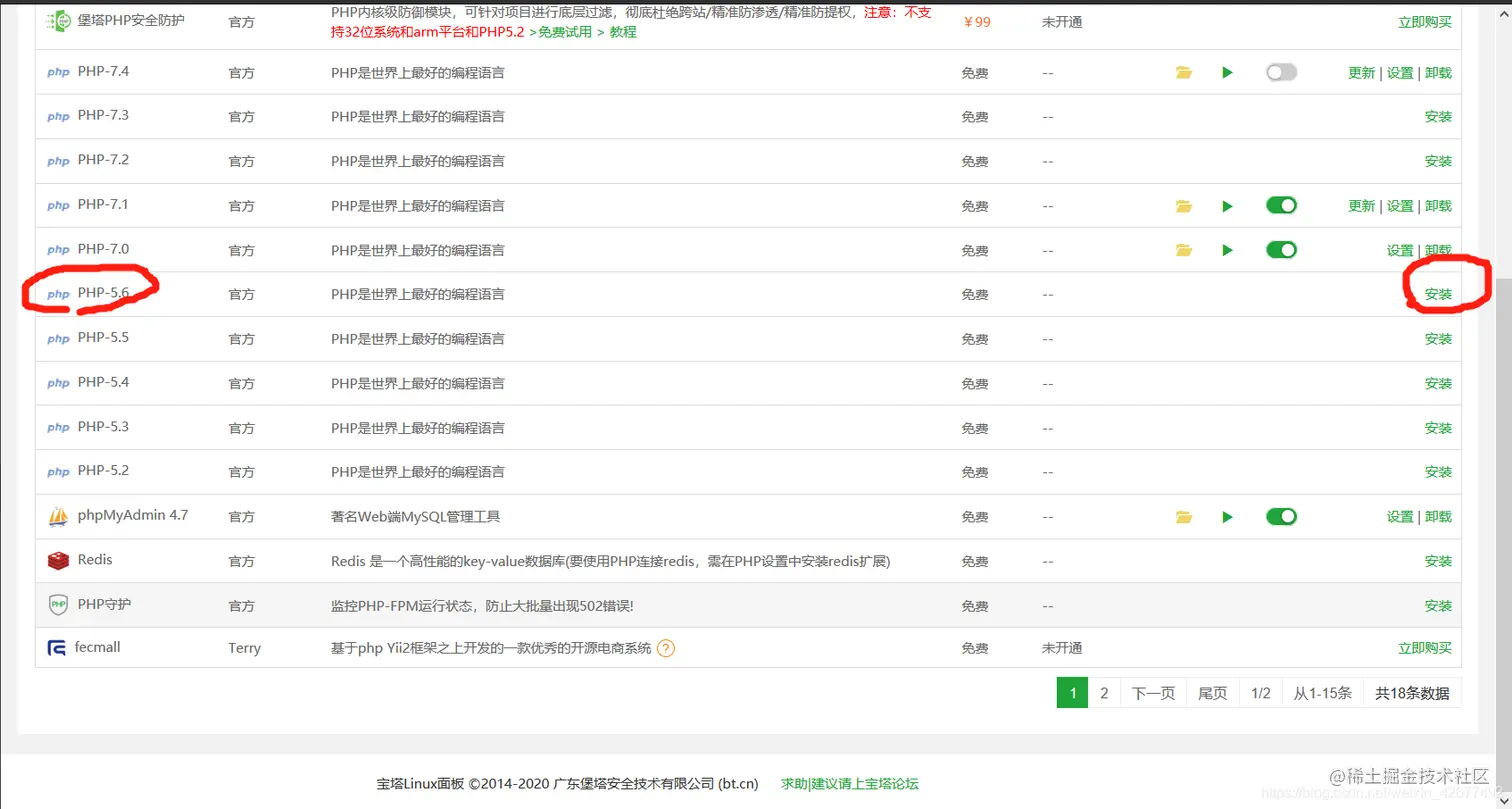
Task: Click the play icon in phpMyAdmin 4.7 row
Action: 1227,517
